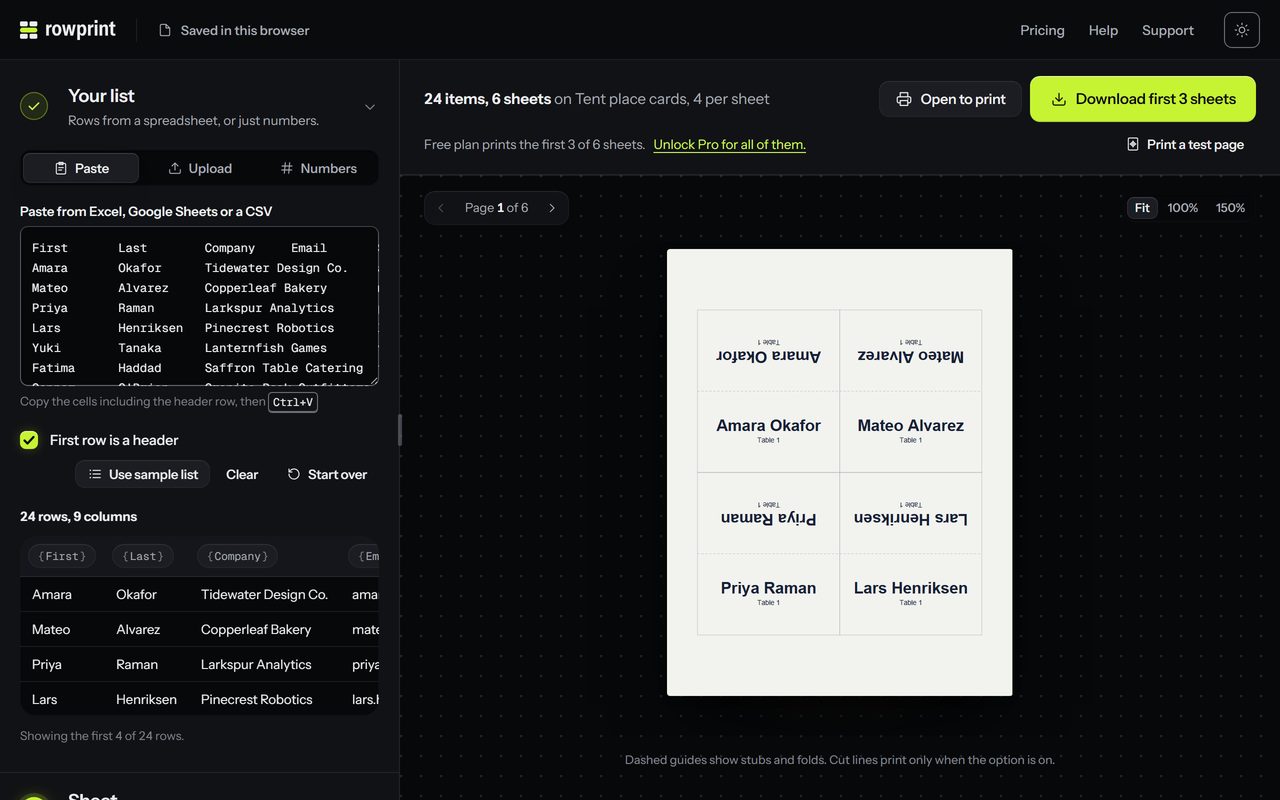Click the {First} column tag
Screen dimensions: 1280x800
(62, 556)
